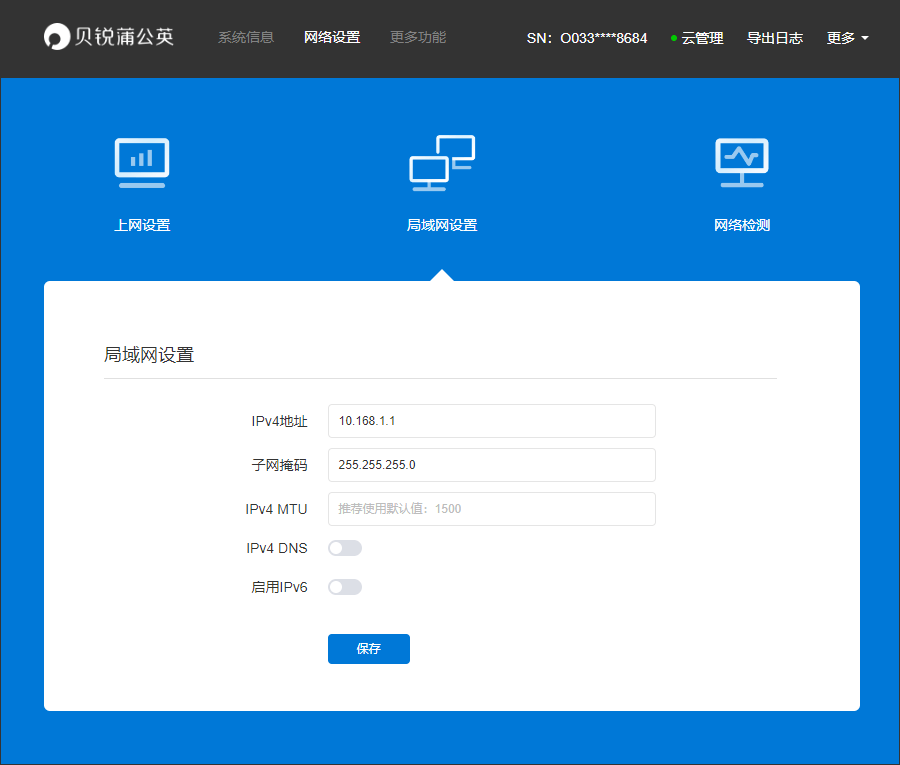900x765 pixels.
Task: Select the 上网设置 text label
Action: tap(142, 224)
